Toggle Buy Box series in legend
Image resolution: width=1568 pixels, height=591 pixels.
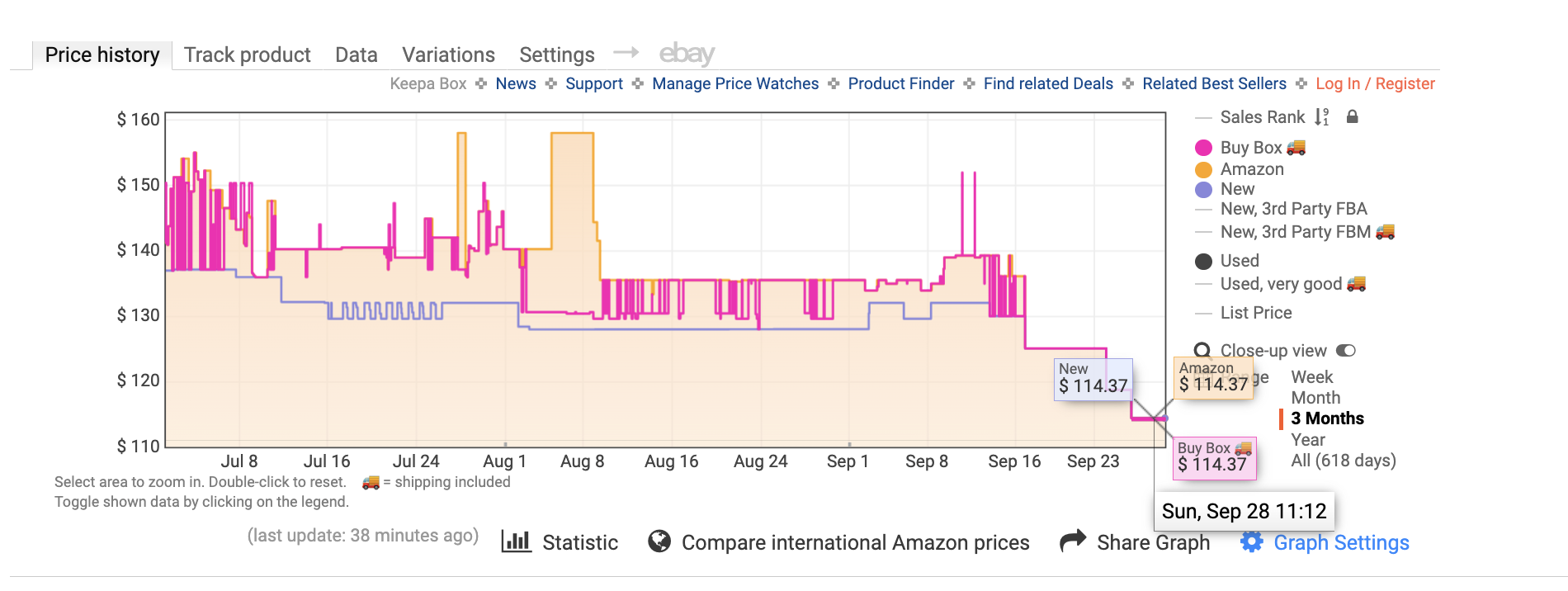coord(1204,148)
